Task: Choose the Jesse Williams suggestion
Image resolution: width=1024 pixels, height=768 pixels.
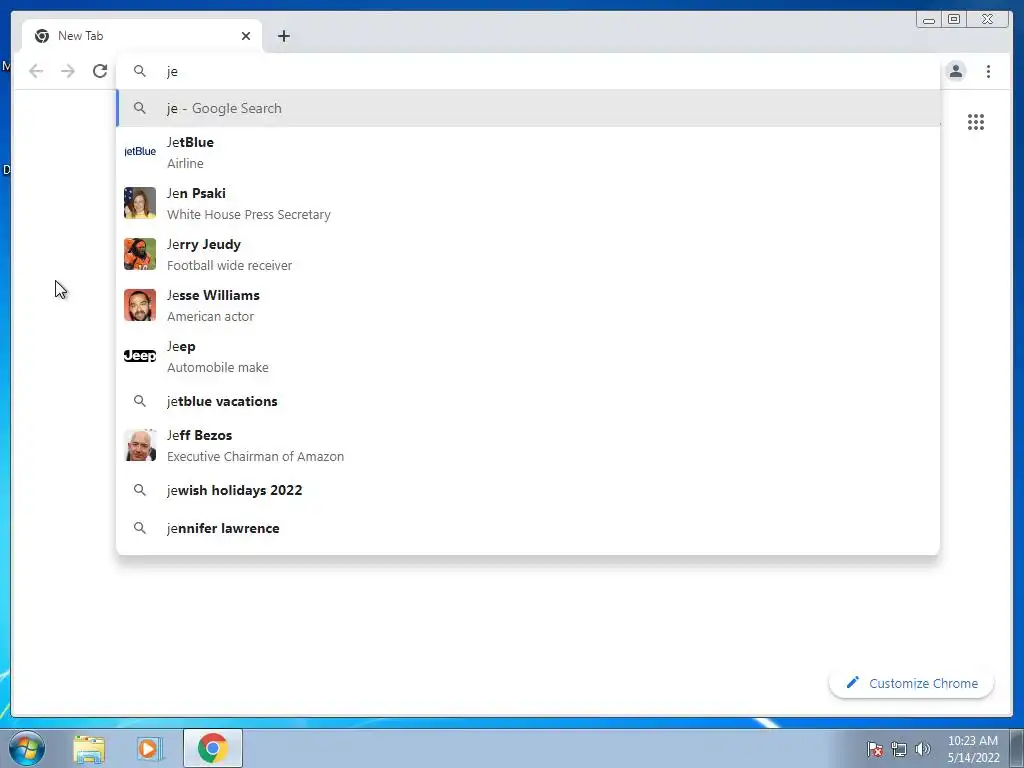Action: [528, 305]
